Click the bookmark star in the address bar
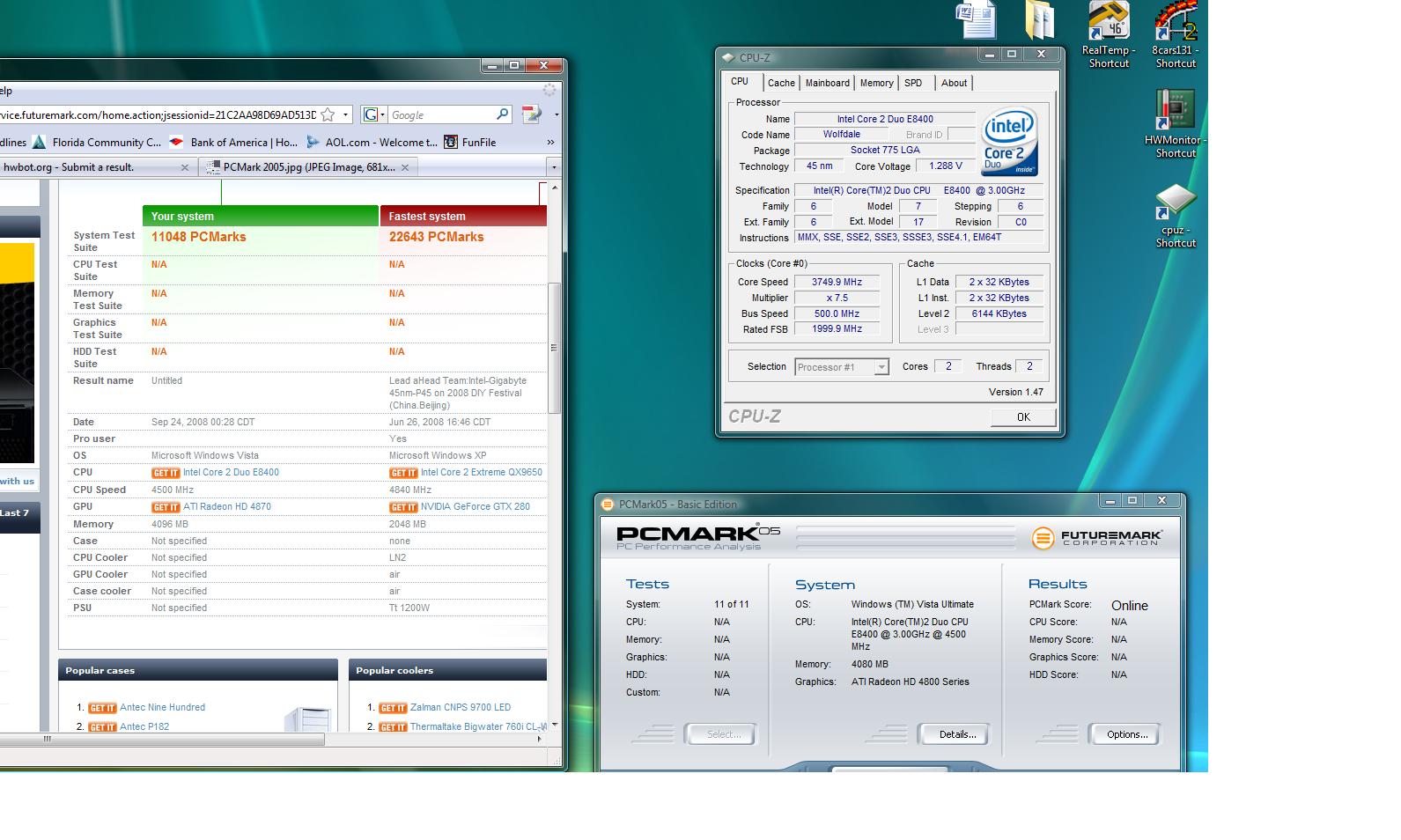 [x=328, y=114]
